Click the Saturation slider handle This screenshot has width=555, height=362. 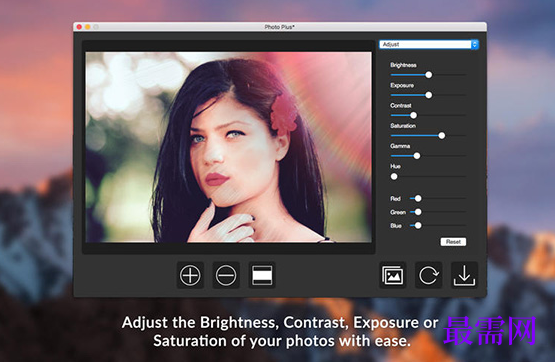442,136
